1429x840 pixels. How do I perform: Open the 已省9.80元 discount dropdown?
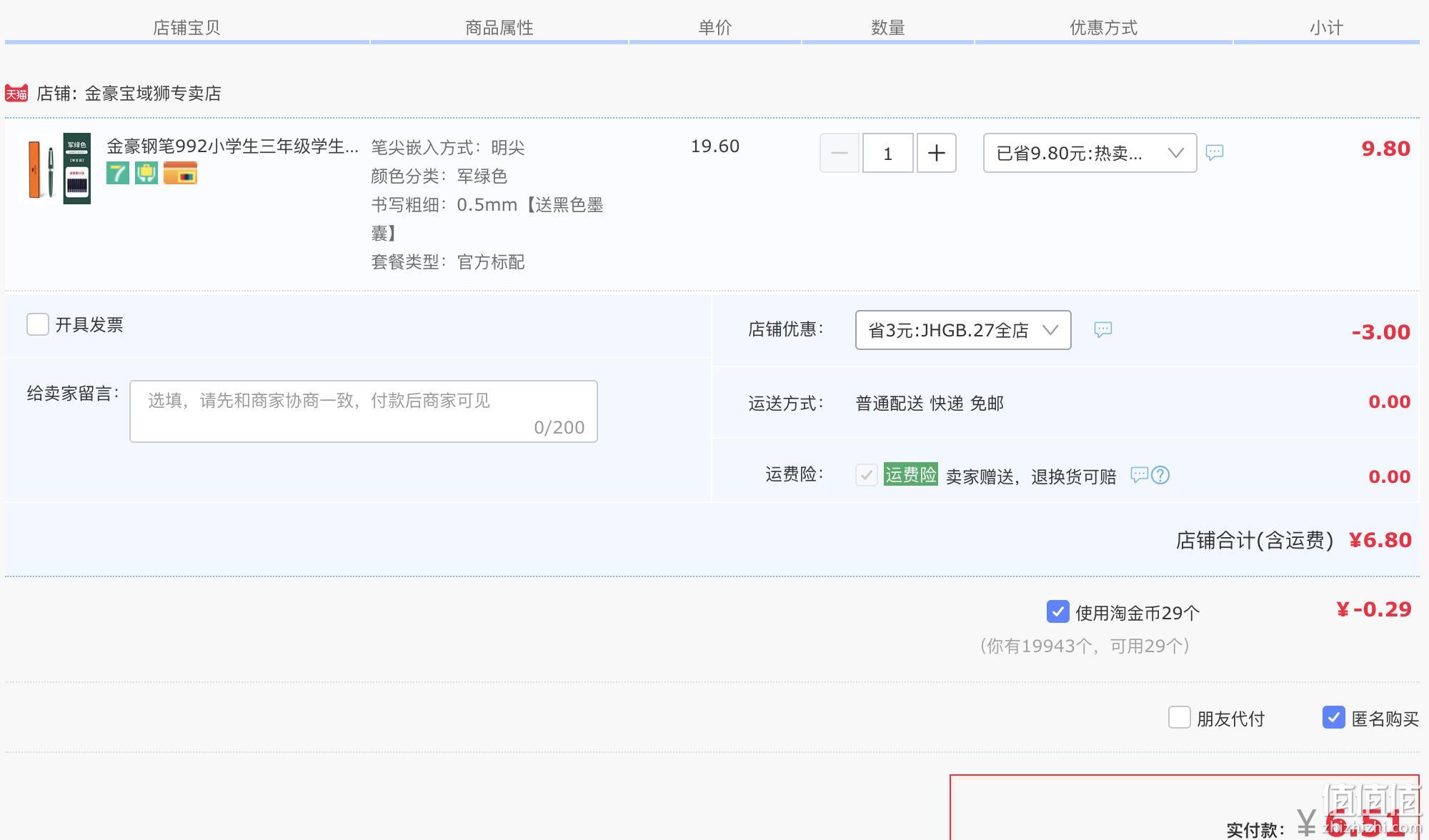pyautogui.click(x=1090, y=153)
